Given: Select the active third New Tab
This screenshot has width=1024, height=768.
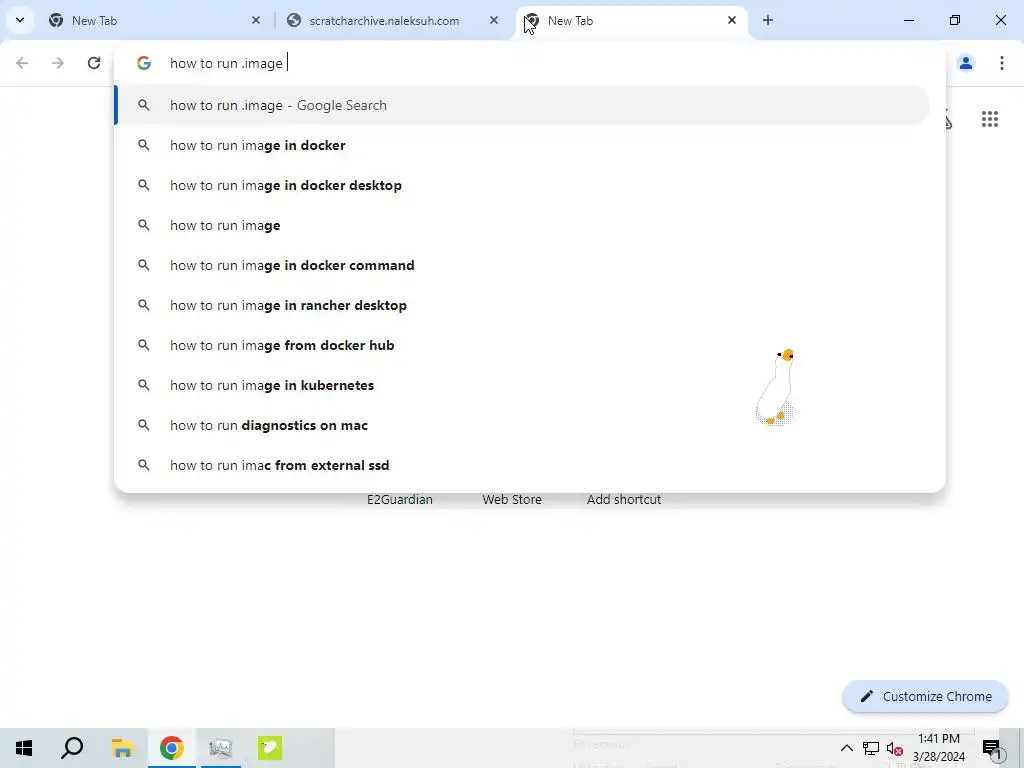Looking at the screenshot, I should pyautogui.click(x=632, y=20).
